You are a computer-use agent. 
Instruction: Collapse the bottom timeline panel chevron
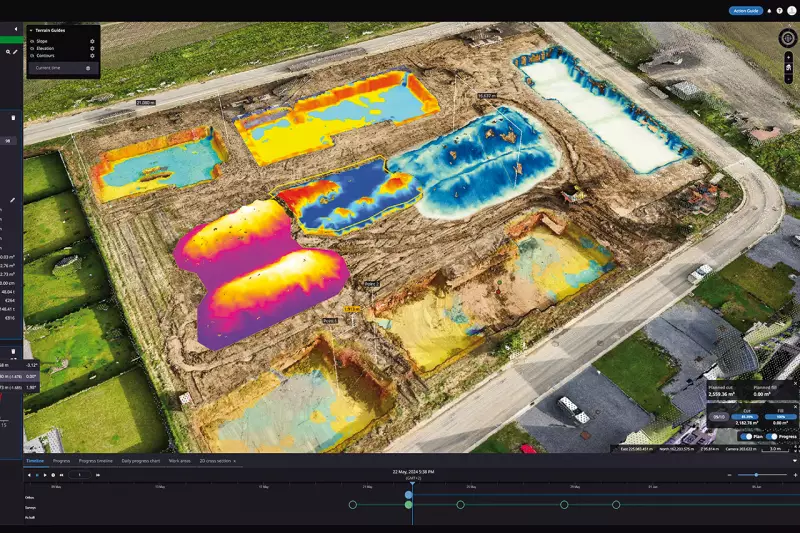(x=794, y=461)
